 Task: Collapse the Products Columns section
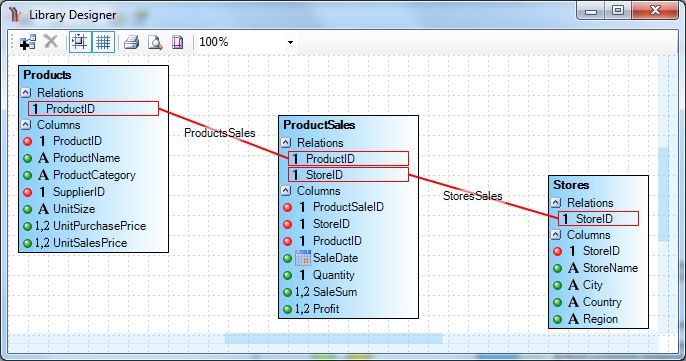point(26,125)
